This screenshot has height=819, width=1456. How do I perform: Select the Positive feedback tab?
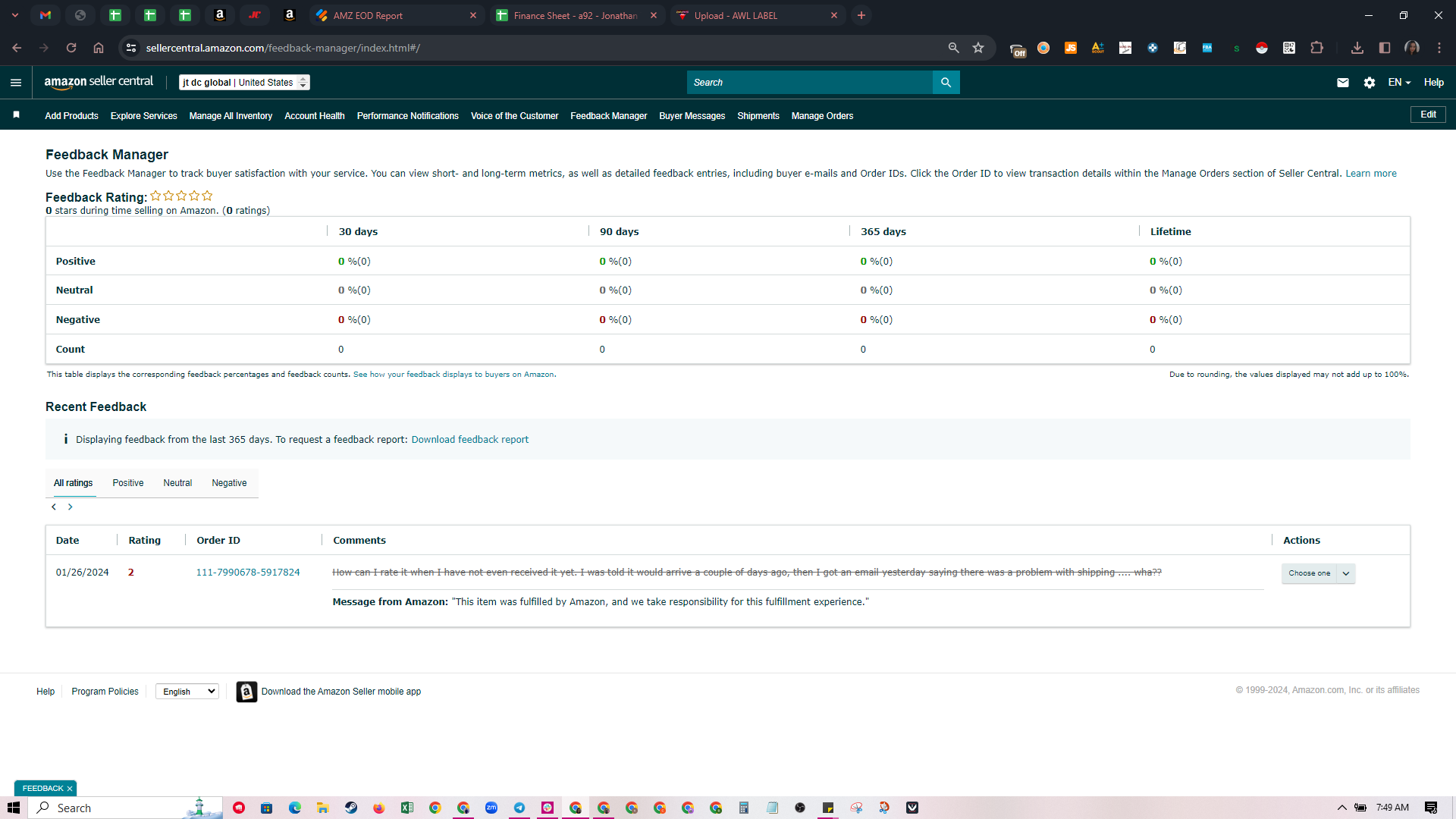click(128, 483)
